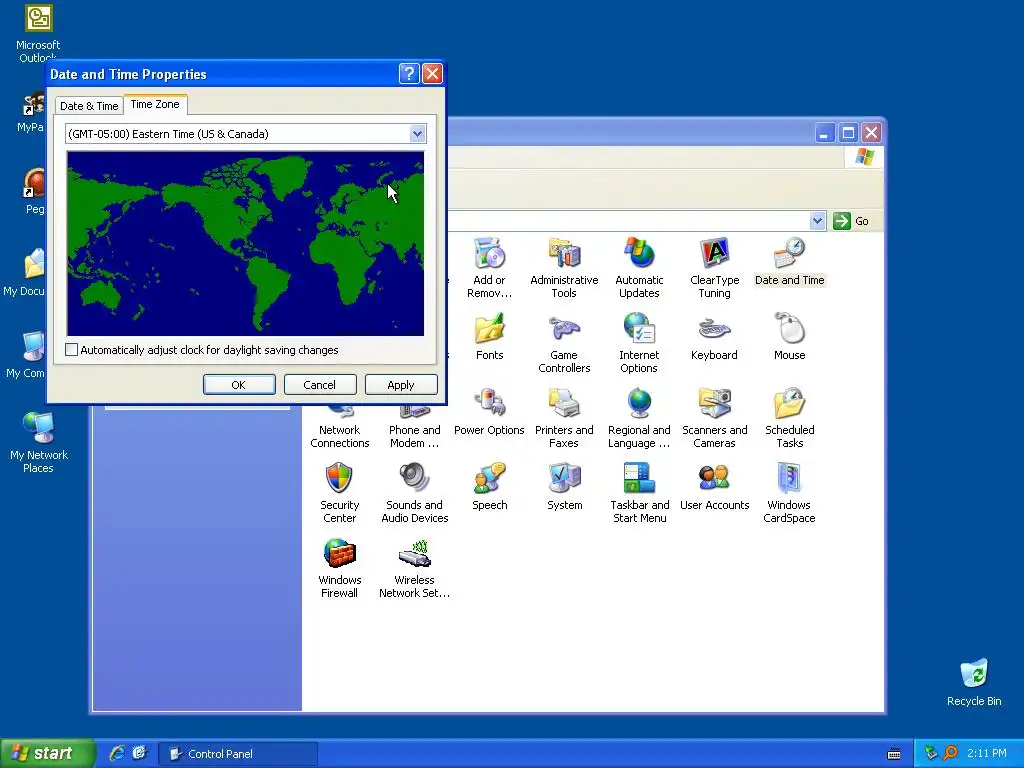Apply the time zone changes
This screenshot has height=768, width=1024.
[x=401, y=385]
